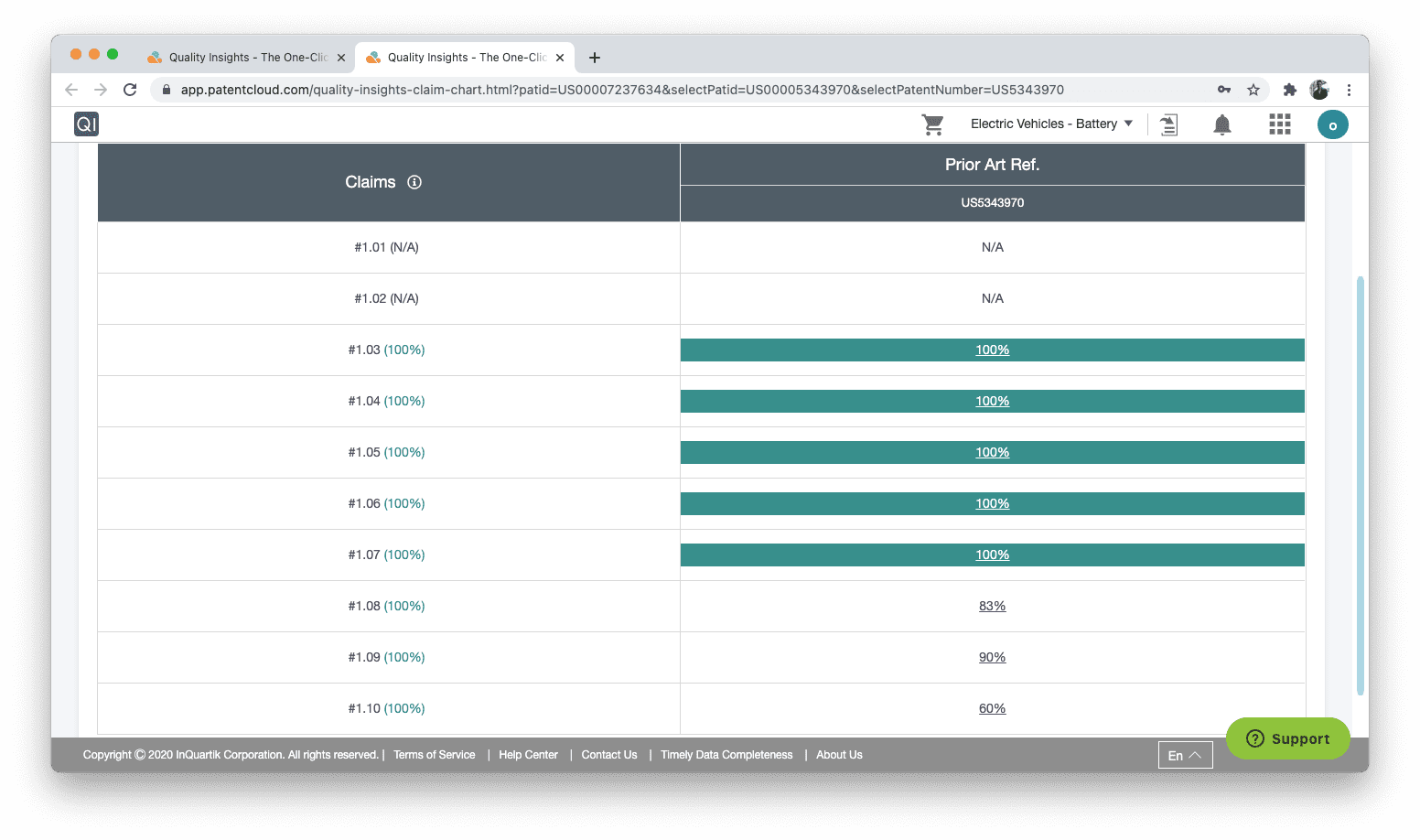Open the Support button

[1287, 738]
